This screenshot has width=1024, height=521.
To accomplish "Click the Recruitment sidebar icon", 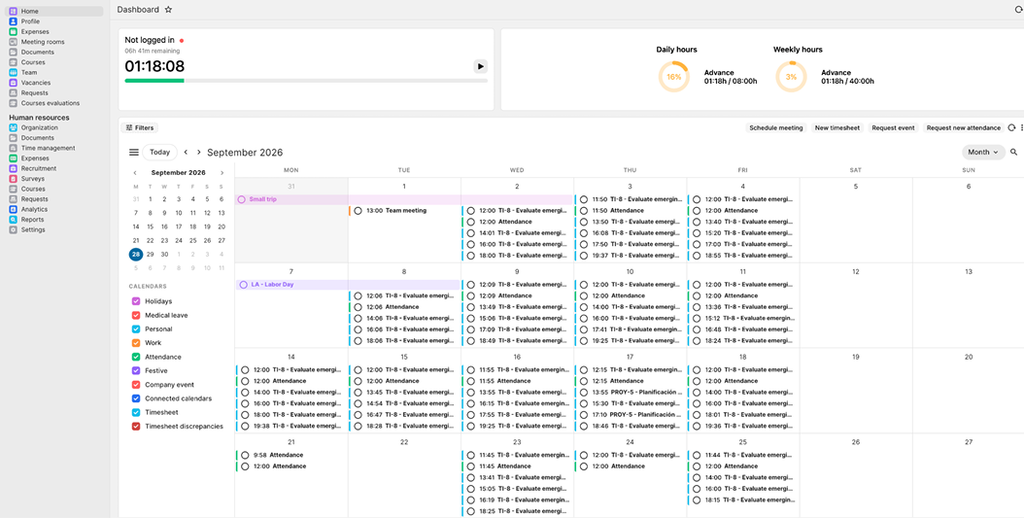I will (13, 168).
